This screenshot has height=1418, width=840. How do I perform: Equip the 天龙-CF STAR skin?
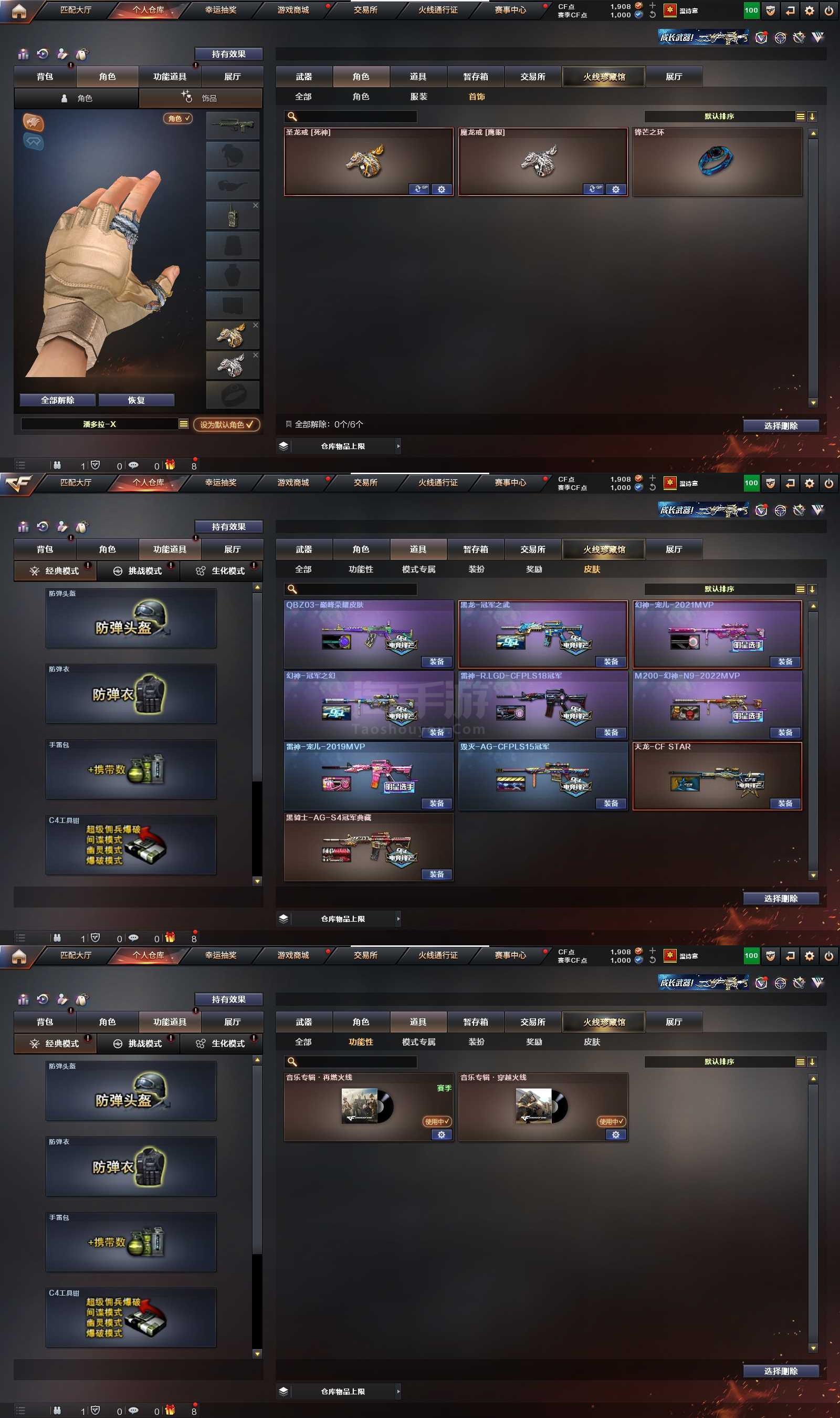point(784,803)
